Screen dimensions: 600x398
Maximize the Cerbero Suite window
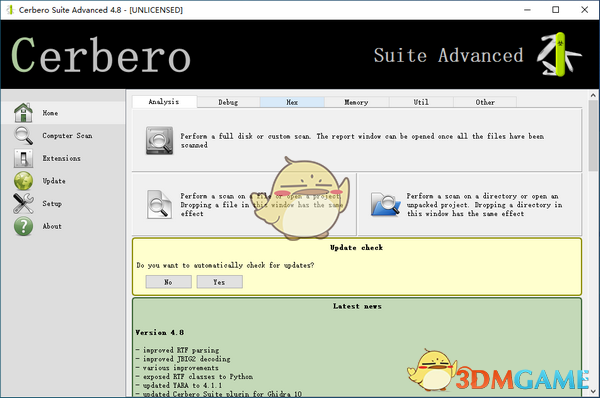coord(556,10)
